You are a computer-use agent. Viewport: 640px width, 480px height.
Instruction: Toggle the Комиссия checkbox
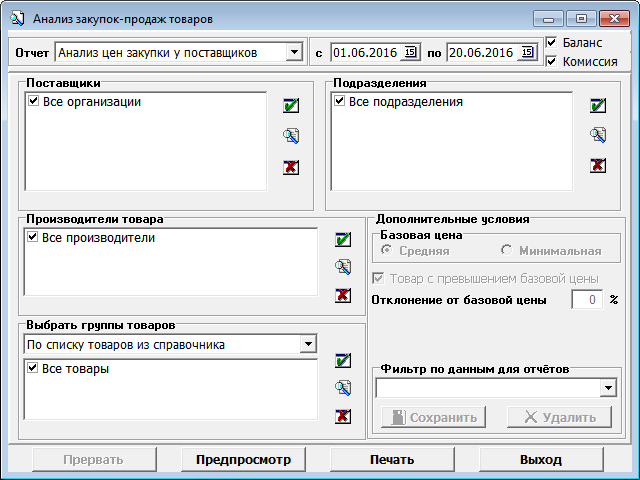(x=553, y=61)
